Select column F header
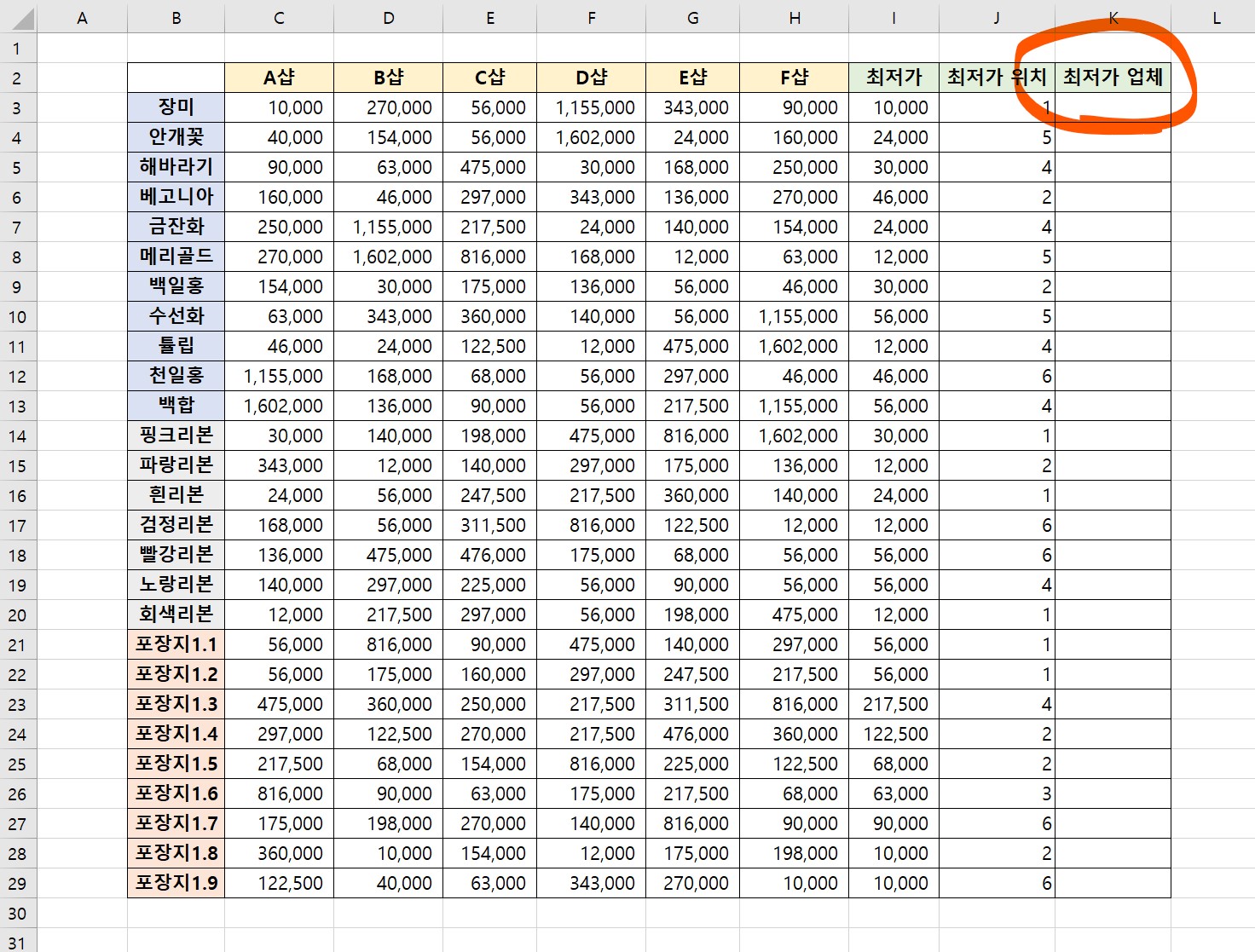 click(x=591, y=17)
